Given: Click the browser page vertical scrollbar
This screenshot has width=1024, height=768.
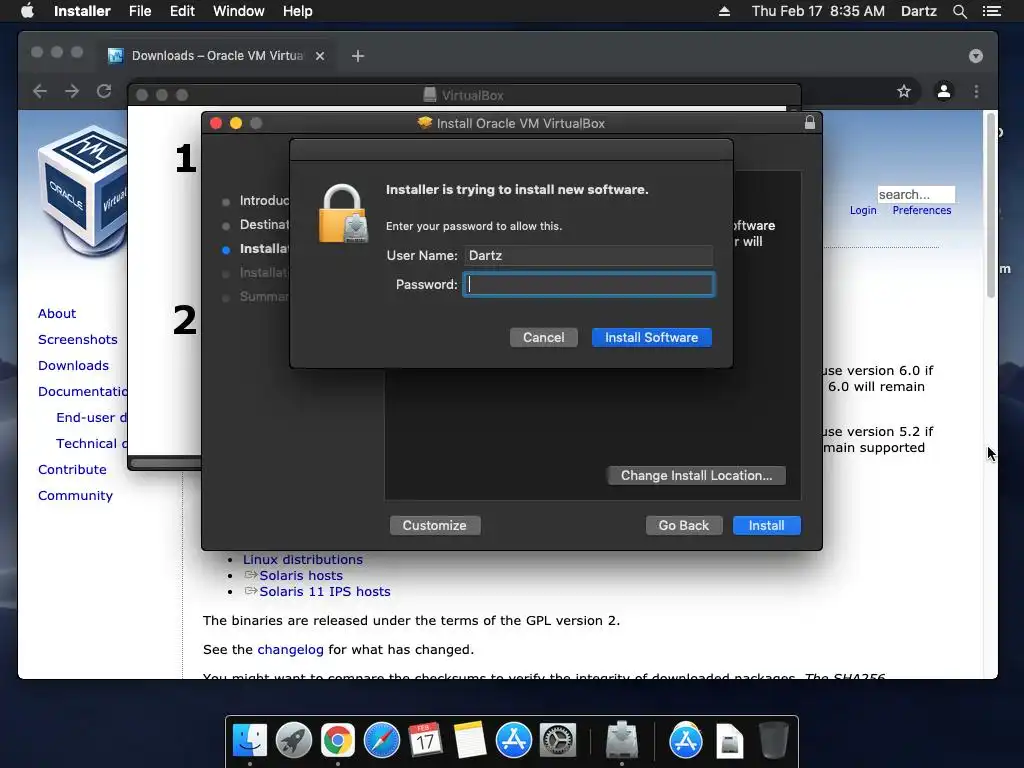Looking at the screenshot, I should (x=991, y=206).
